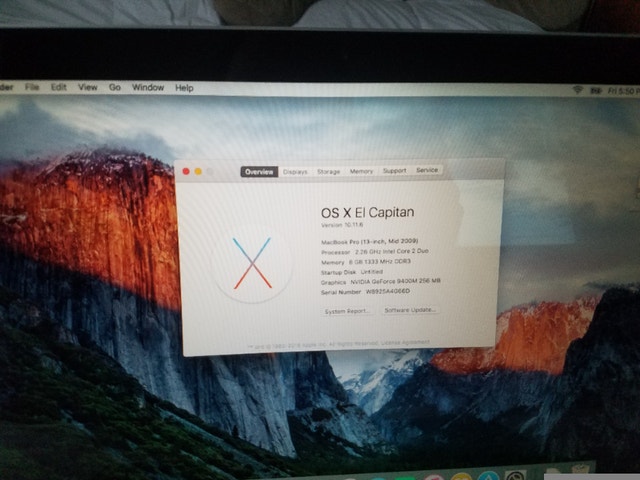The width and height of the screenshot is (640, 480).
Task: Click the clock showing Fri 5:50
Action: click(x=623, y=91)
